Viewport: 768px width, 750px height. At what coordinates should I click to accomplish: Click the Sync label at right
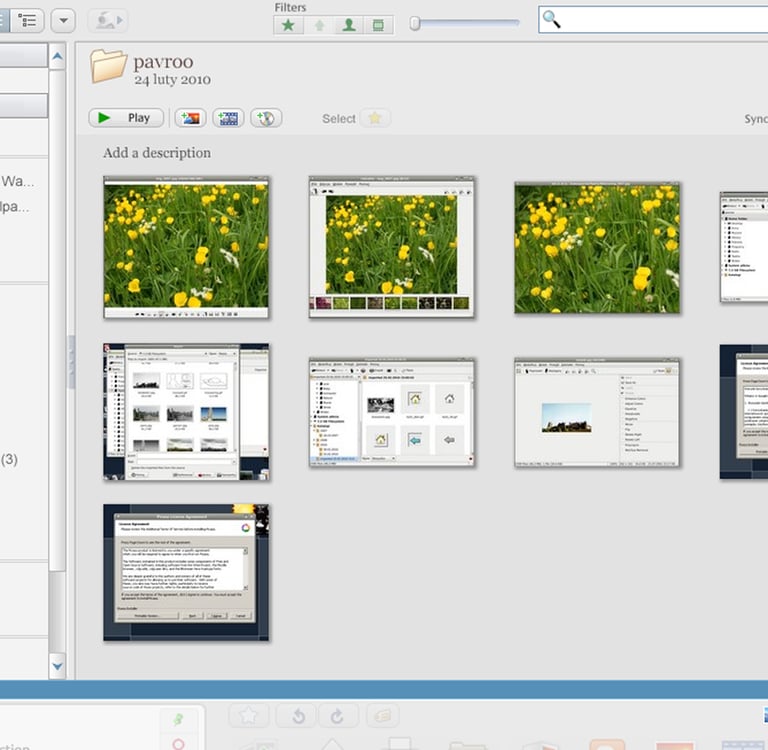(756, 119)
